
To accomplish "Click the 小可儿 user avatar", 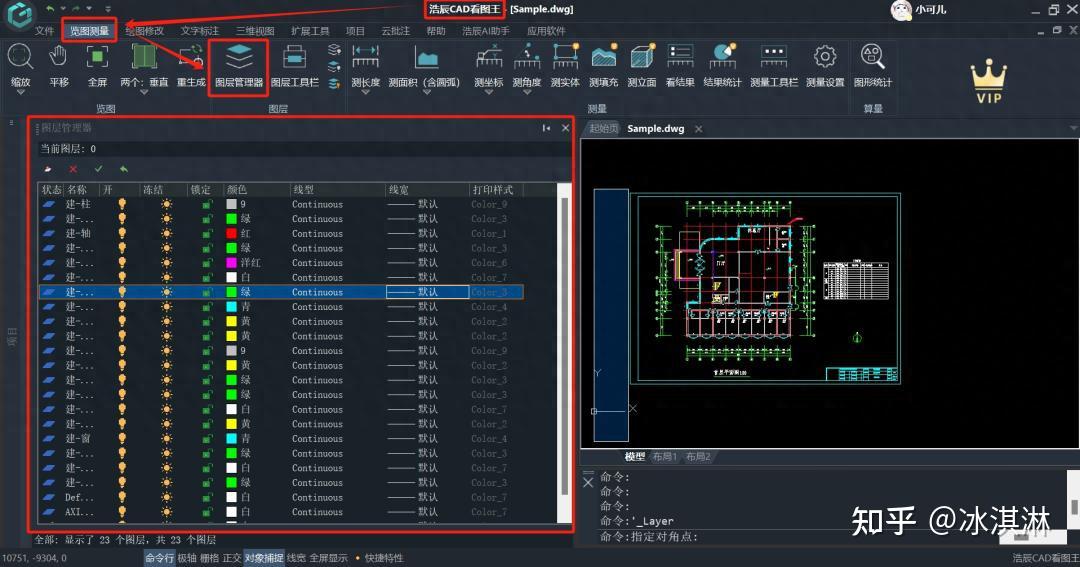I will (x=902, y=10).
